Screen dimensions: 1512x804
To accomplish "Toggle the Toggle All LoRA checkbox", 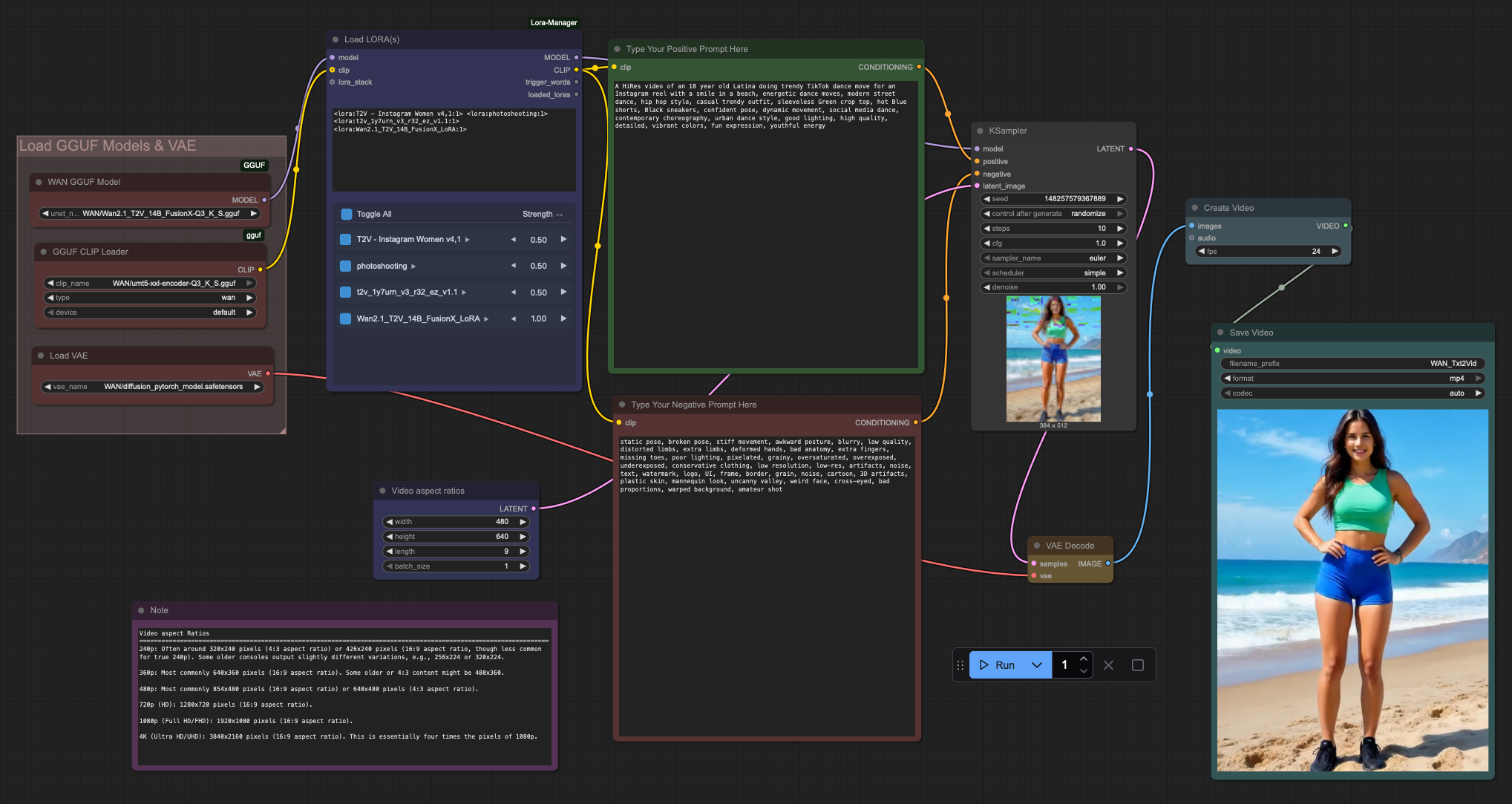I will click(346, 214).
